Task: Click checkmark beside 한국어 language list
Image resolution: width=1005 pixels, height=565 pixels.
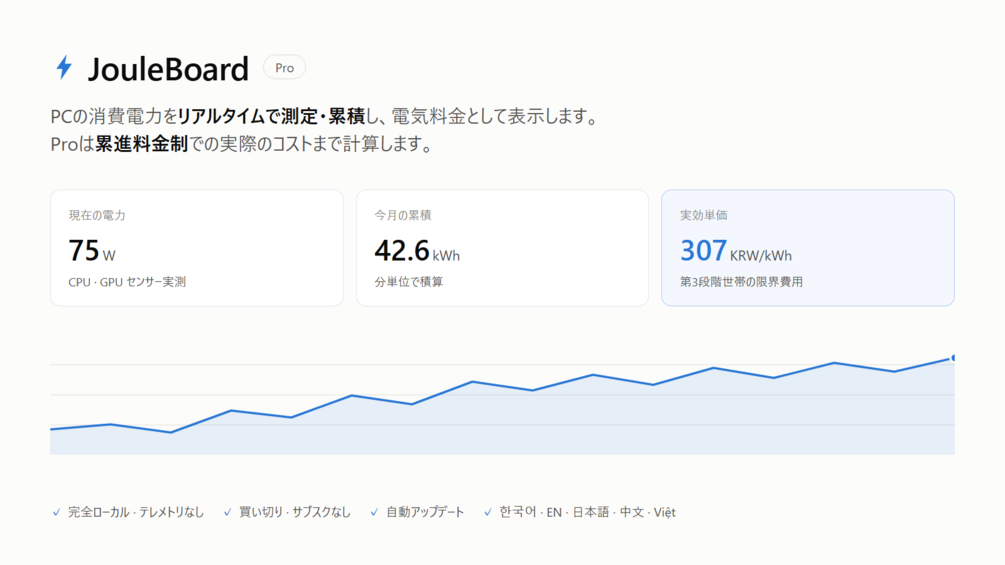Action: point(488,512)
